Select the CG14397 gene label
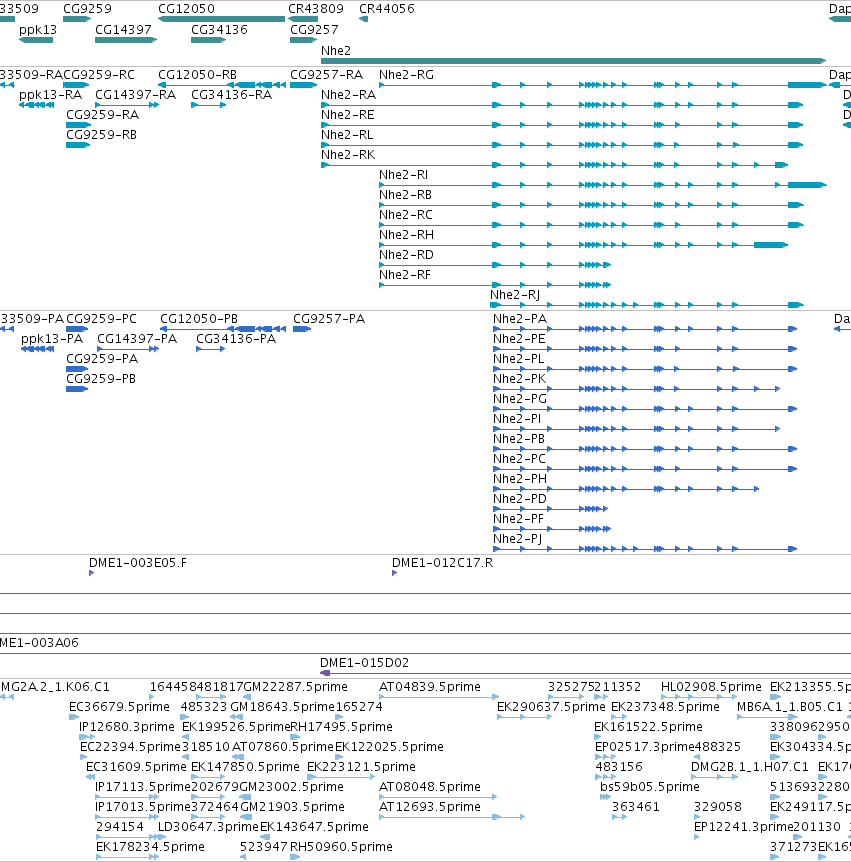The height and width of the screenshot is (862, 851). 123,30
